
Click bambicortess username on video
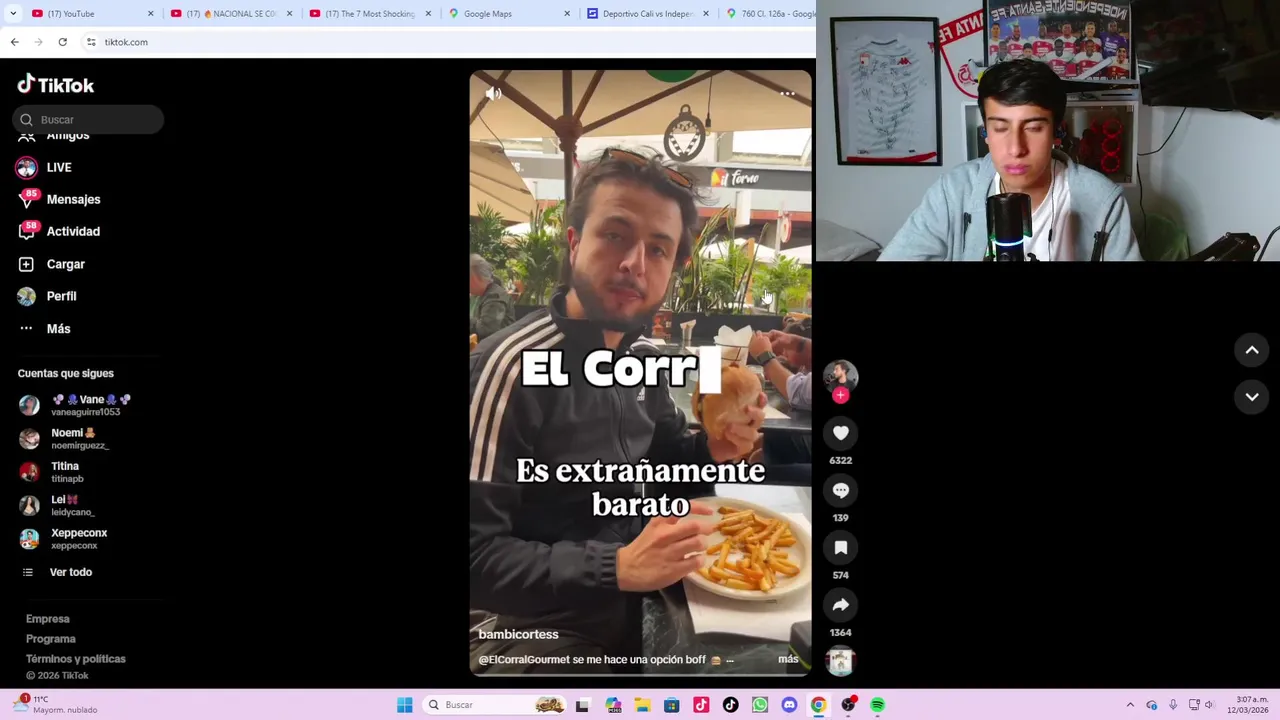point(518,634)
